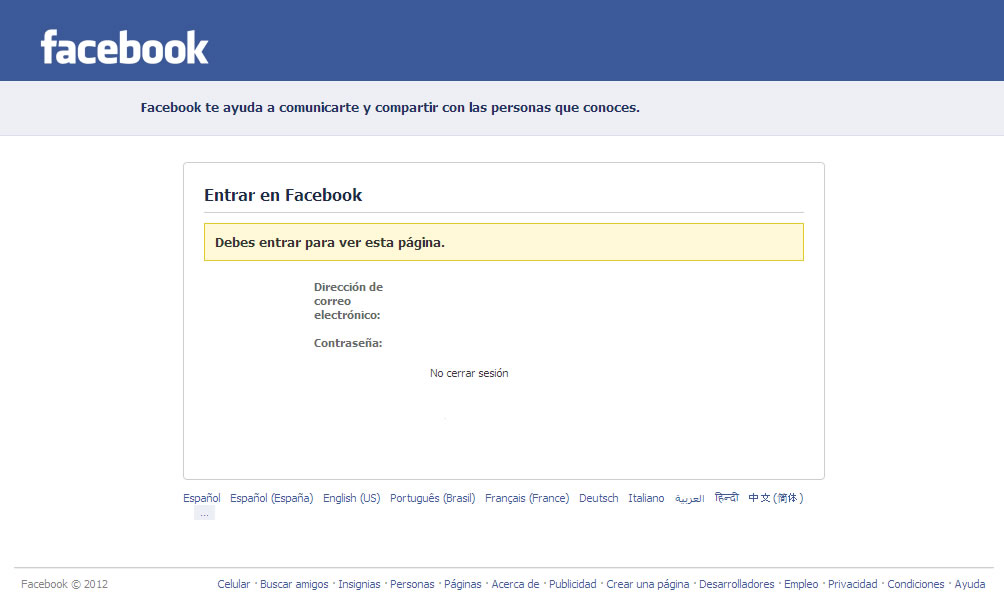Screen dimensions: 1004x598
Task: Click the facebook logo in header
Action: coord(124,47)
